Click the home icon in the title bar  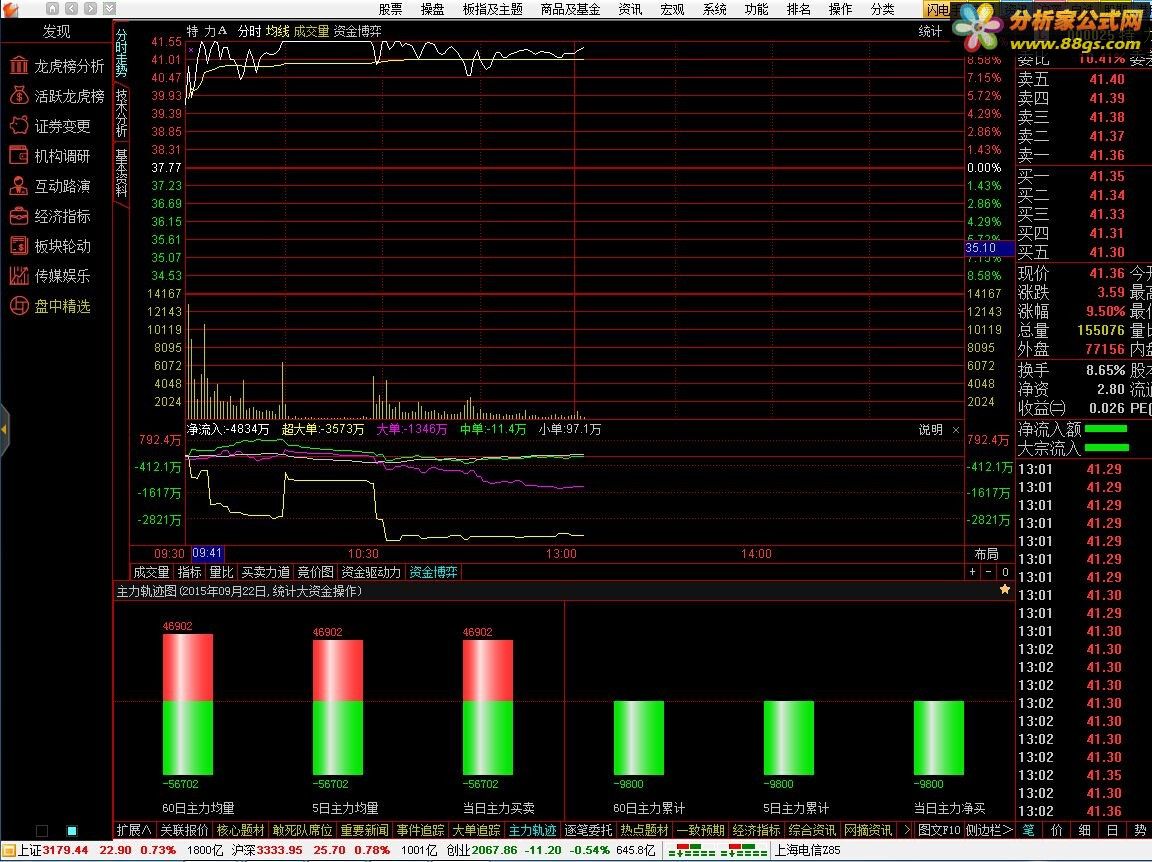tap(52, 9)
